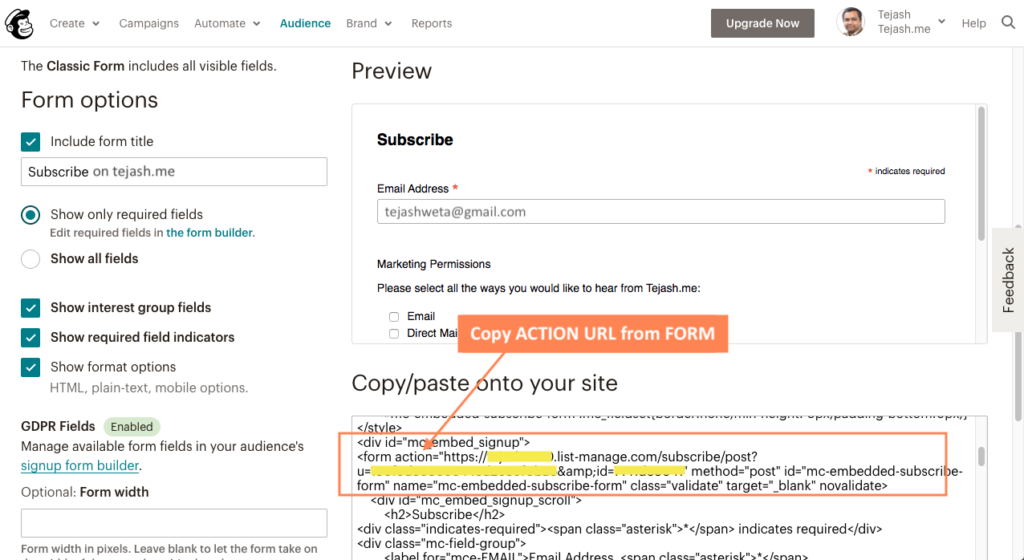
Task: Disable Show required field indicators
Action: click(x=31, y=337)
